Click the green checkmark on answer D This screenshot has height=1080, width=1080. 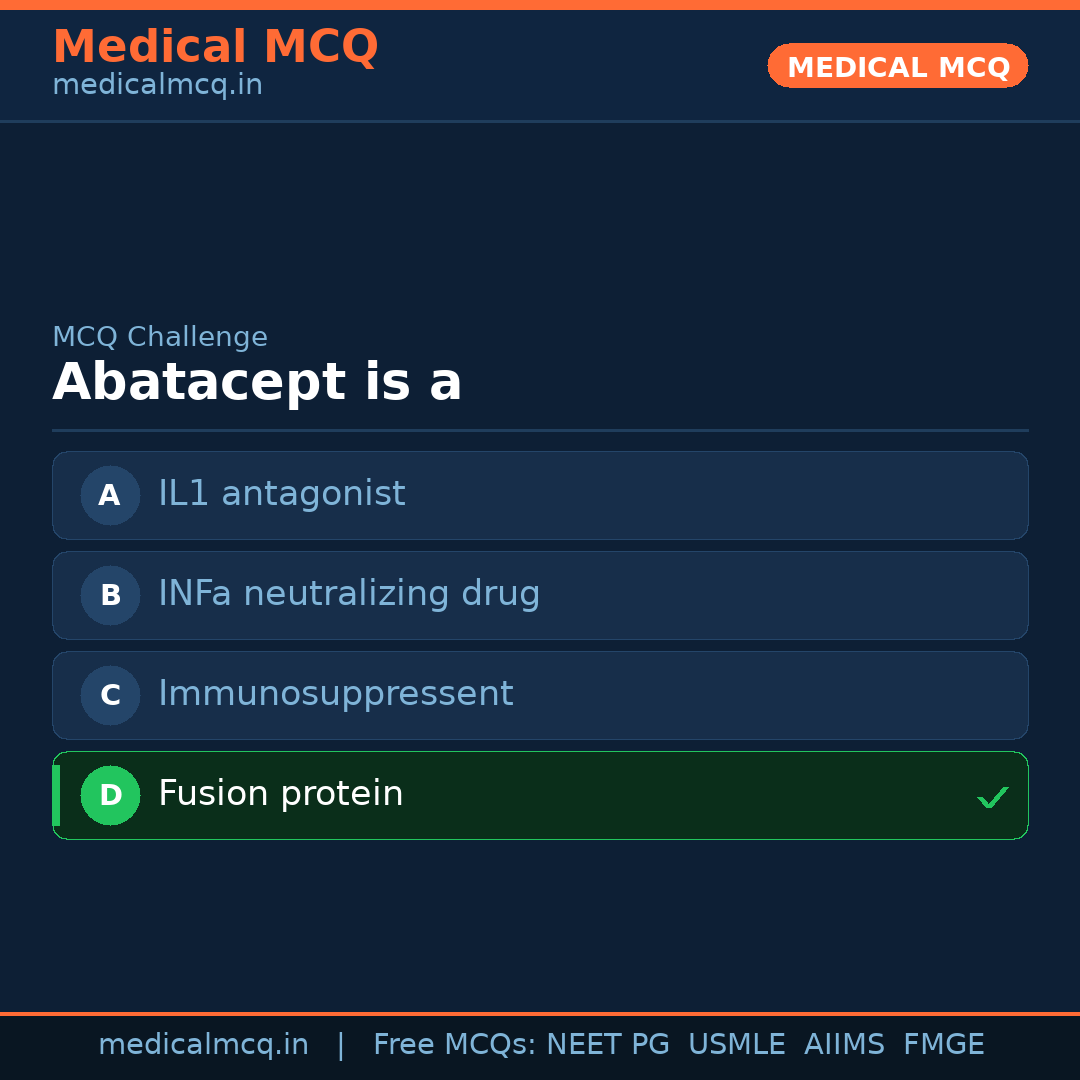click(x=993, y=797)
